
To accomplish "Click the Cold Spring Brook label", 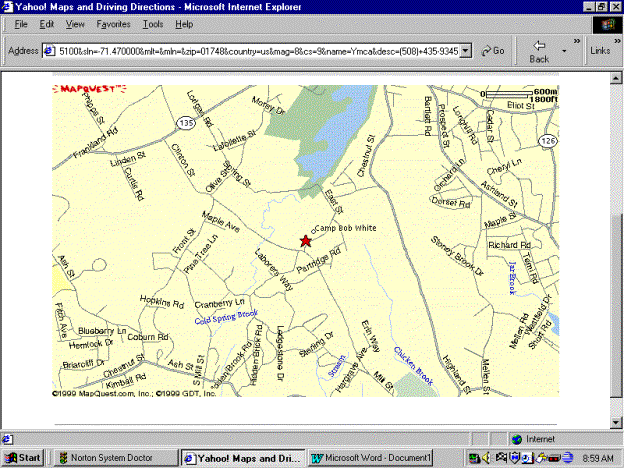I will 226,317.
